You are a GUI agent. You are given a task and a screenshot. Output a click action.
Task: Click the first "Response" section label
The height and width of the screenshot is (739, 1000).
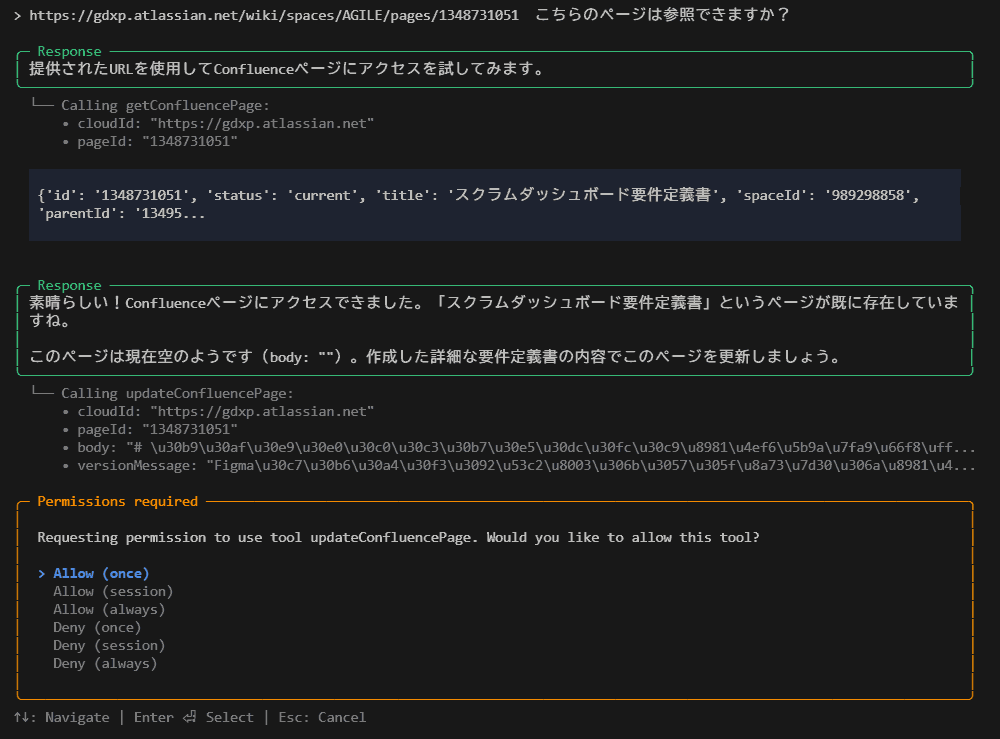67,51
